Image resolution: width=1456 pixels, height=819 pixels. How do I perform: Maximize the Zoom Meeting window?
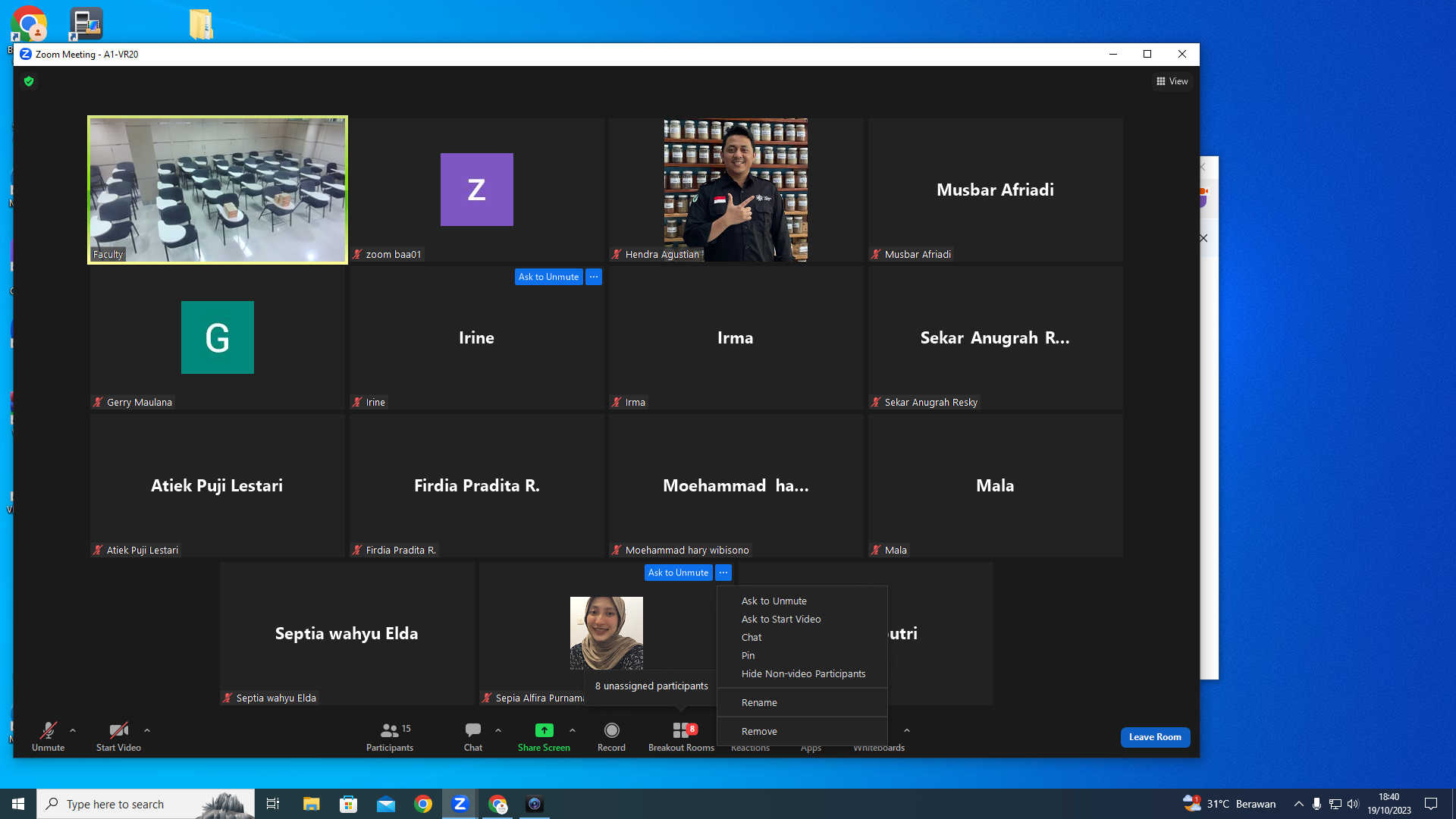click(1147, 54)
